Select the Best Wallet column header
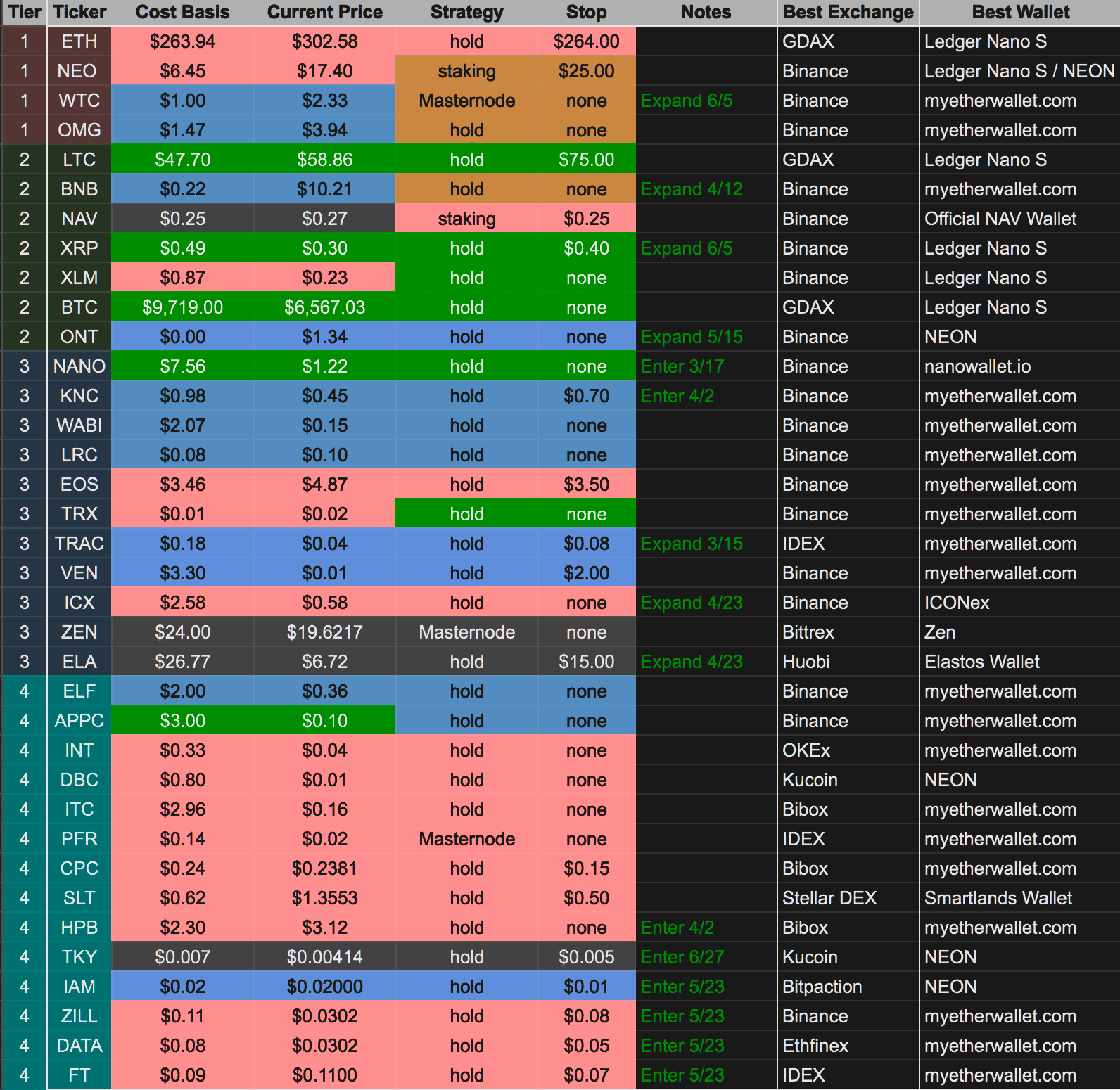1120x1090 pixels. point(1020,12)
